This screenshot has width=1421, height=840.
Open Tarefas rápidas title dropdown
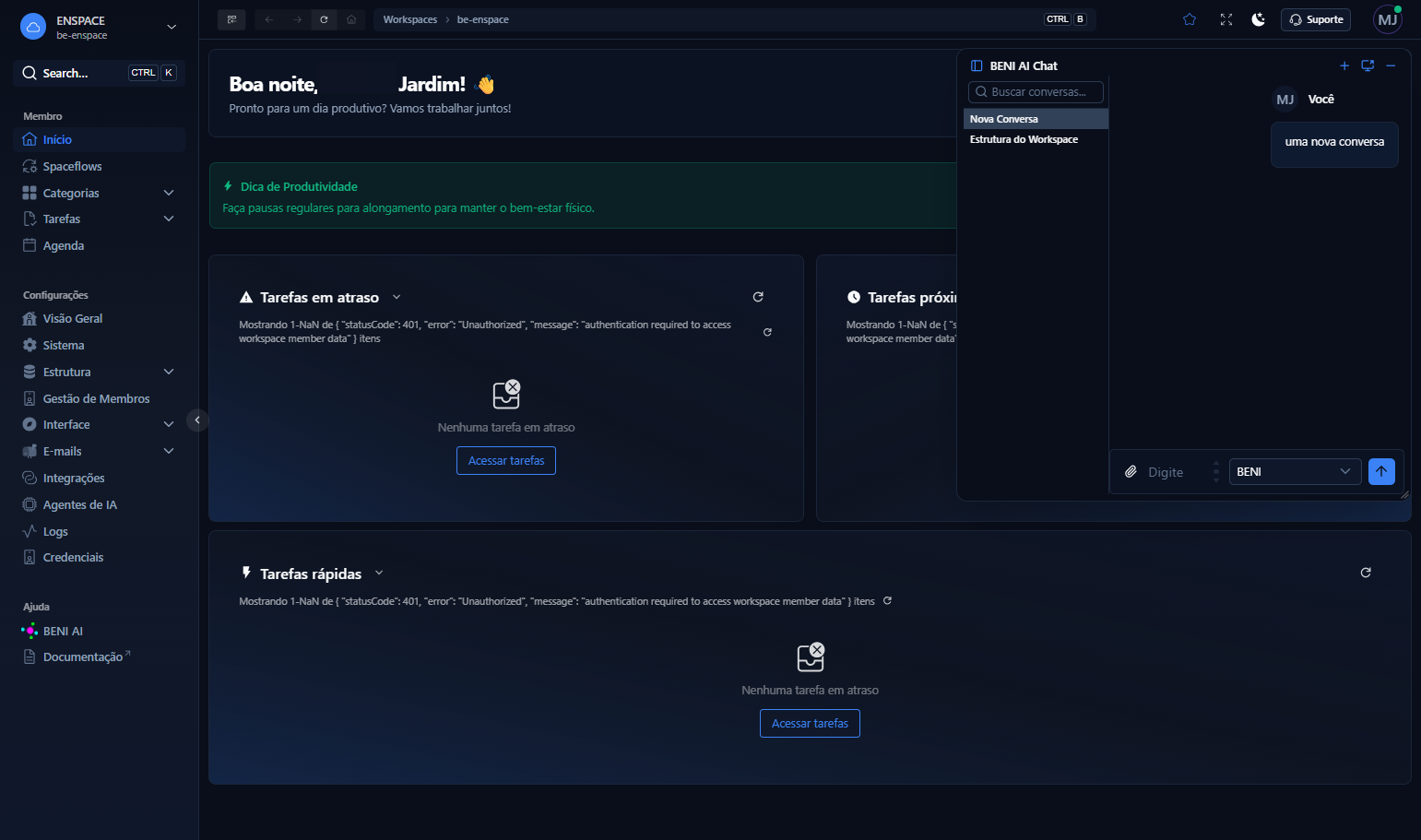coord(379,574)
